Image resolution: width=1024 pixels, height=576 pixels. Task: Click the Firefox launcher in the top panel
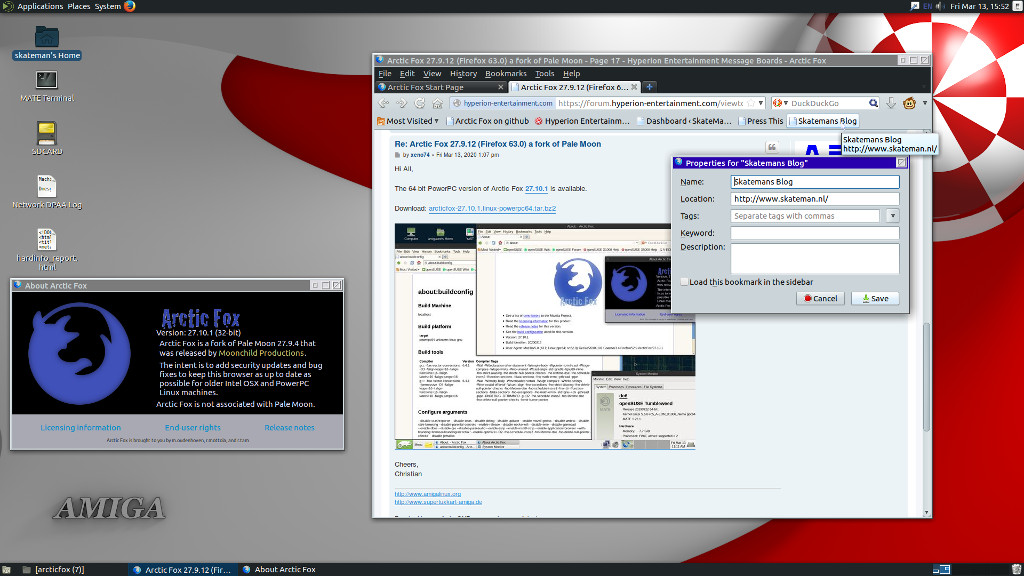pos(130,6)
